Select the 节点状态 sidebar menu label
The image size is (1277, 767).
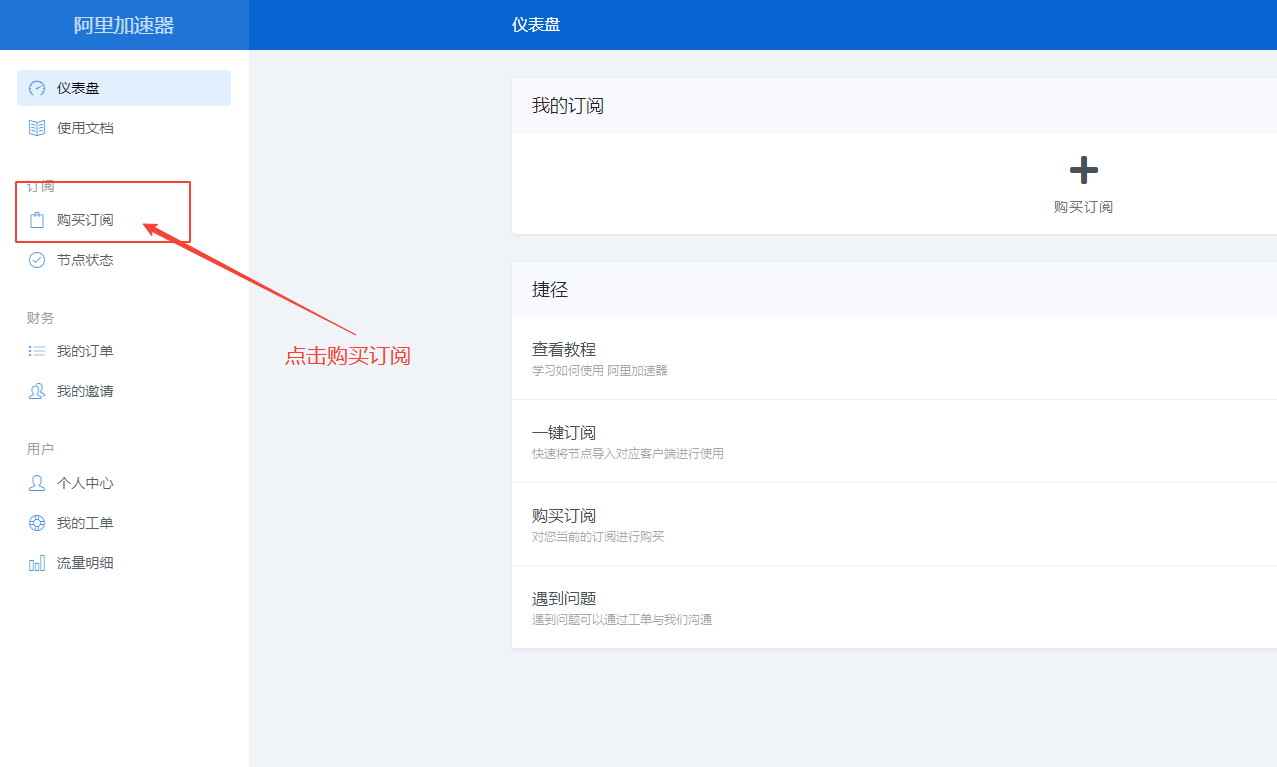click(85, 260)
